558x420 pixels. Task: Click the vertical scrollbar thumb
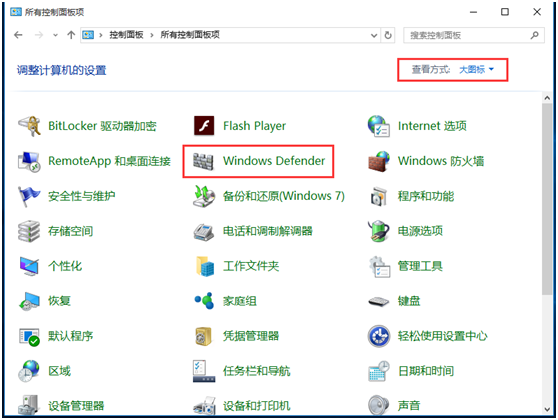[x=547, y=199]
